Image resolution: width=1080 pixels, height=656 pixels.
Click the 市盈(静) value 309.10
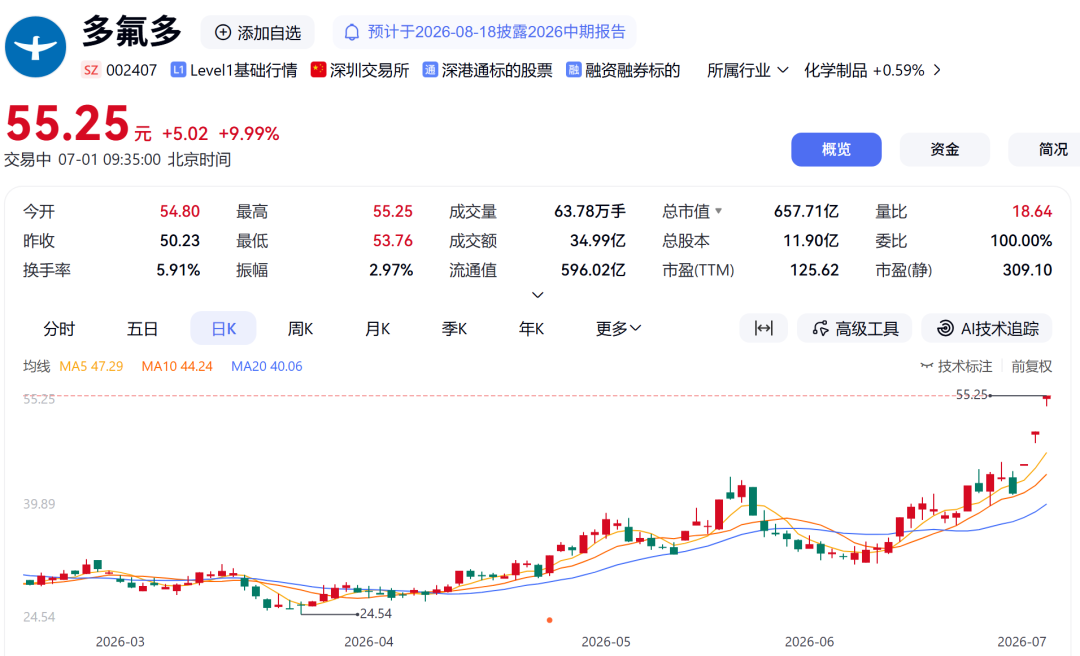point(1027,270)
